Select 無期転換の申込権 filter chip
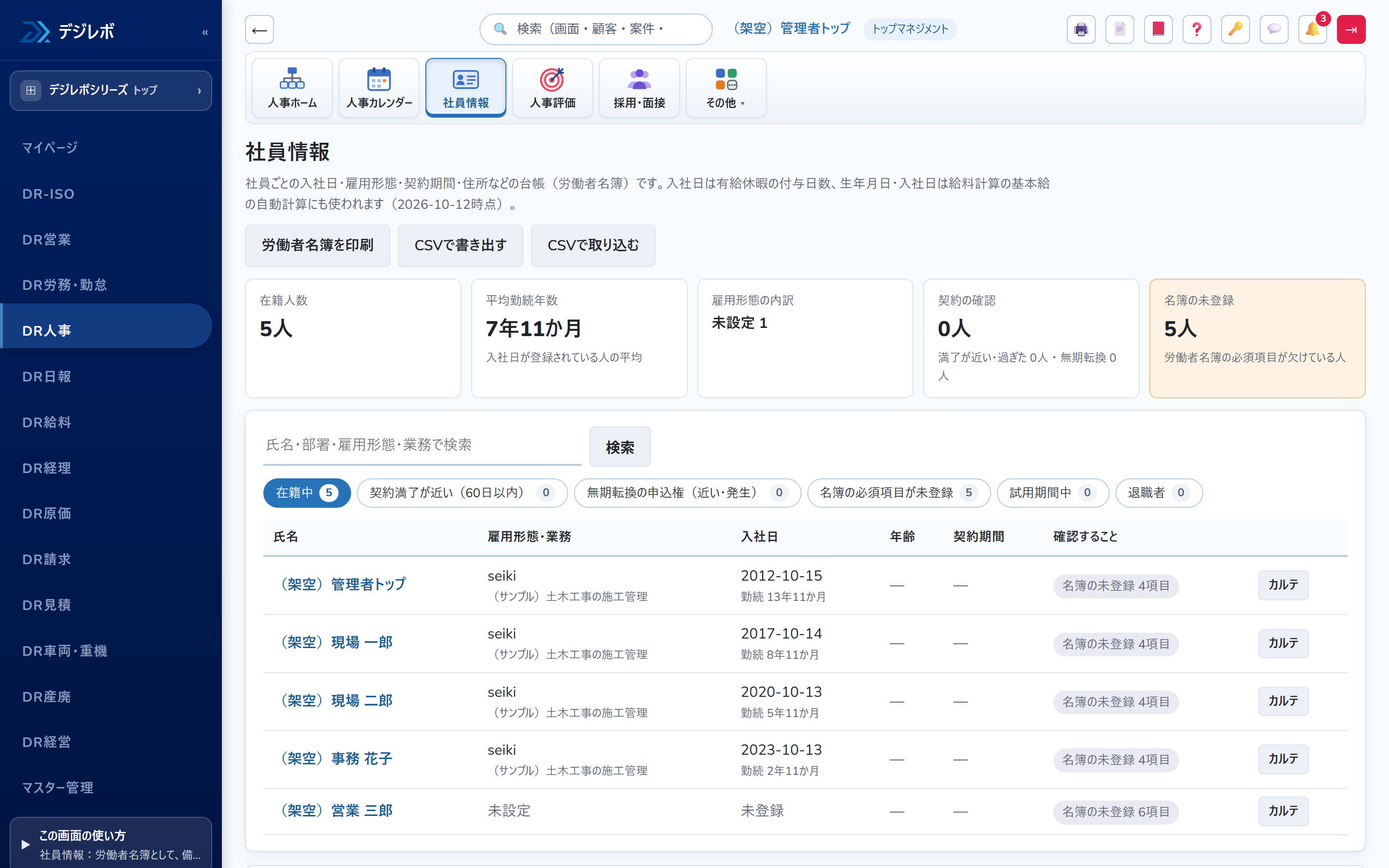 click(x=688, y=492)
